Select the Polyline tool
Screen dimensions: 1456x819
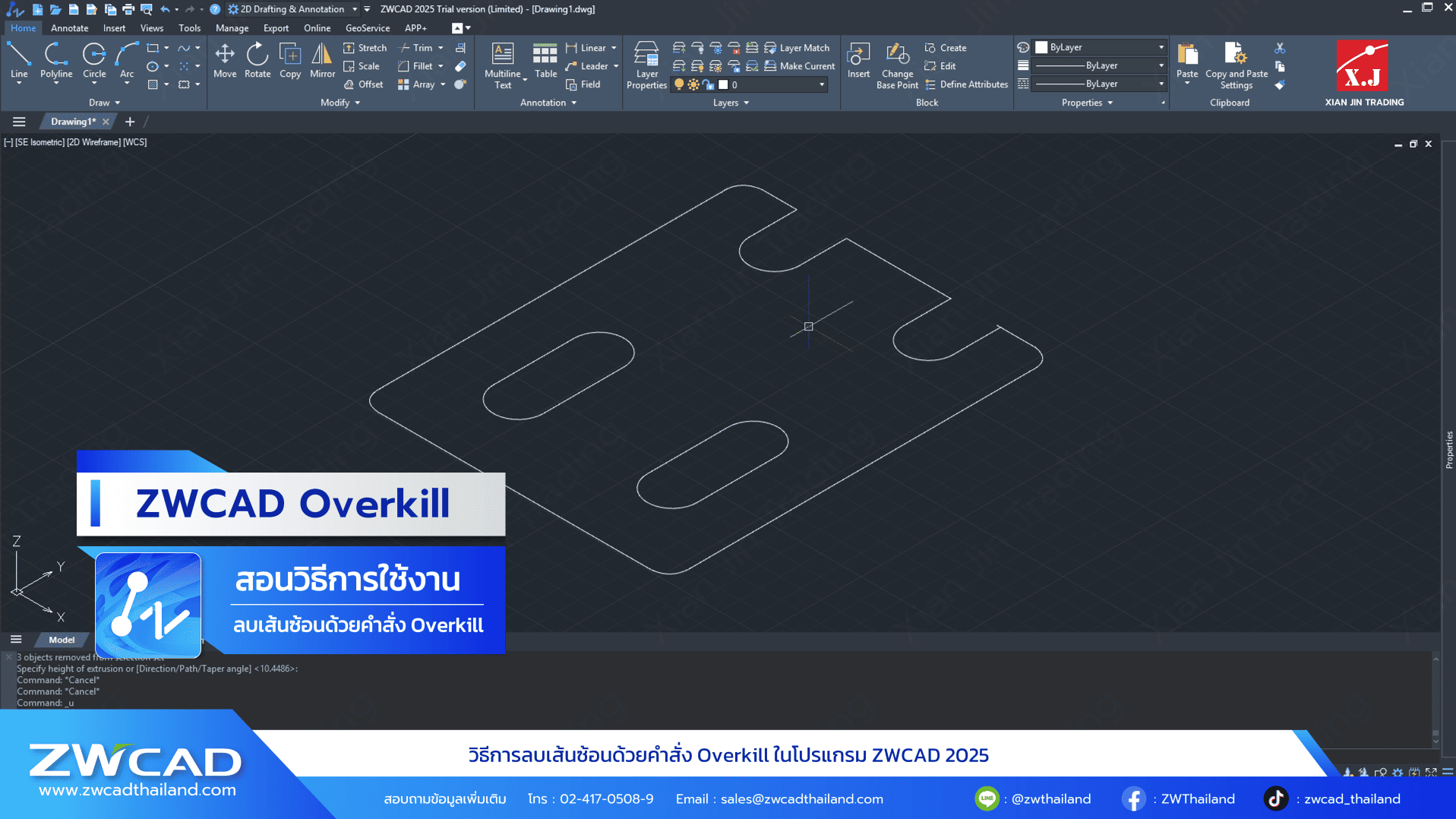point(56,61)
